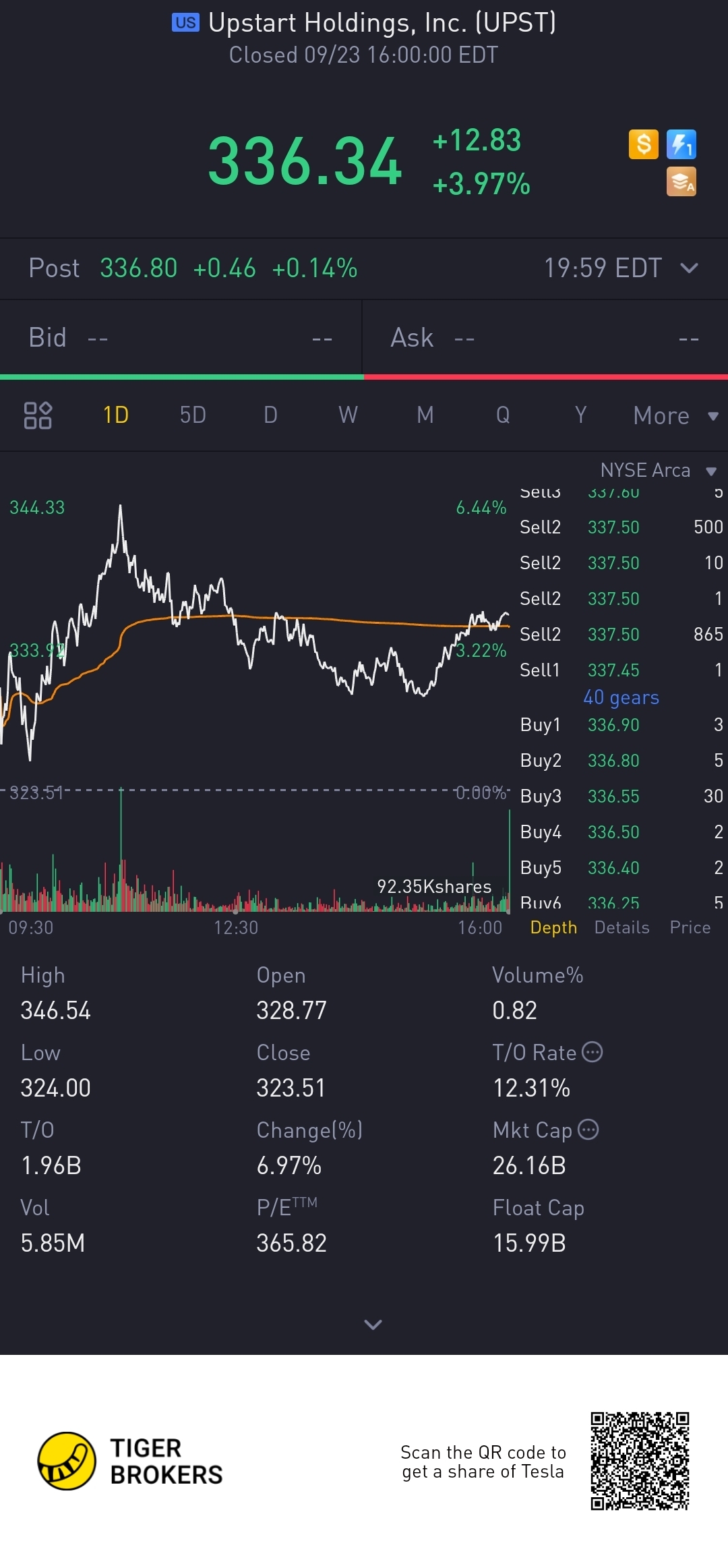
Task: Select the Details tab
Action: 621,927
